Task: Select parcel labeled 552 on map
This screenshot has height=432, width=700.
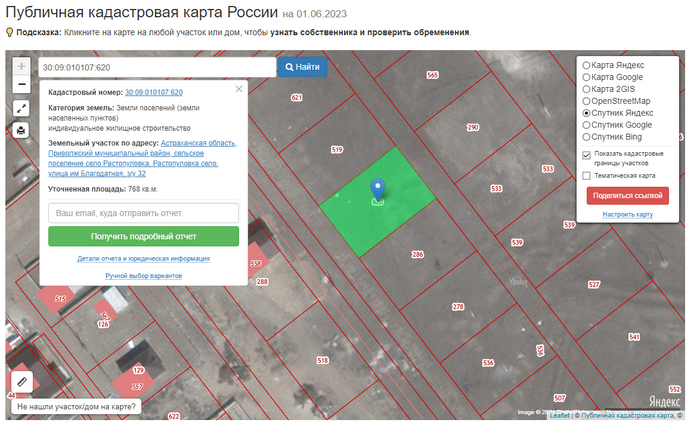Action: tap(675, 389)
